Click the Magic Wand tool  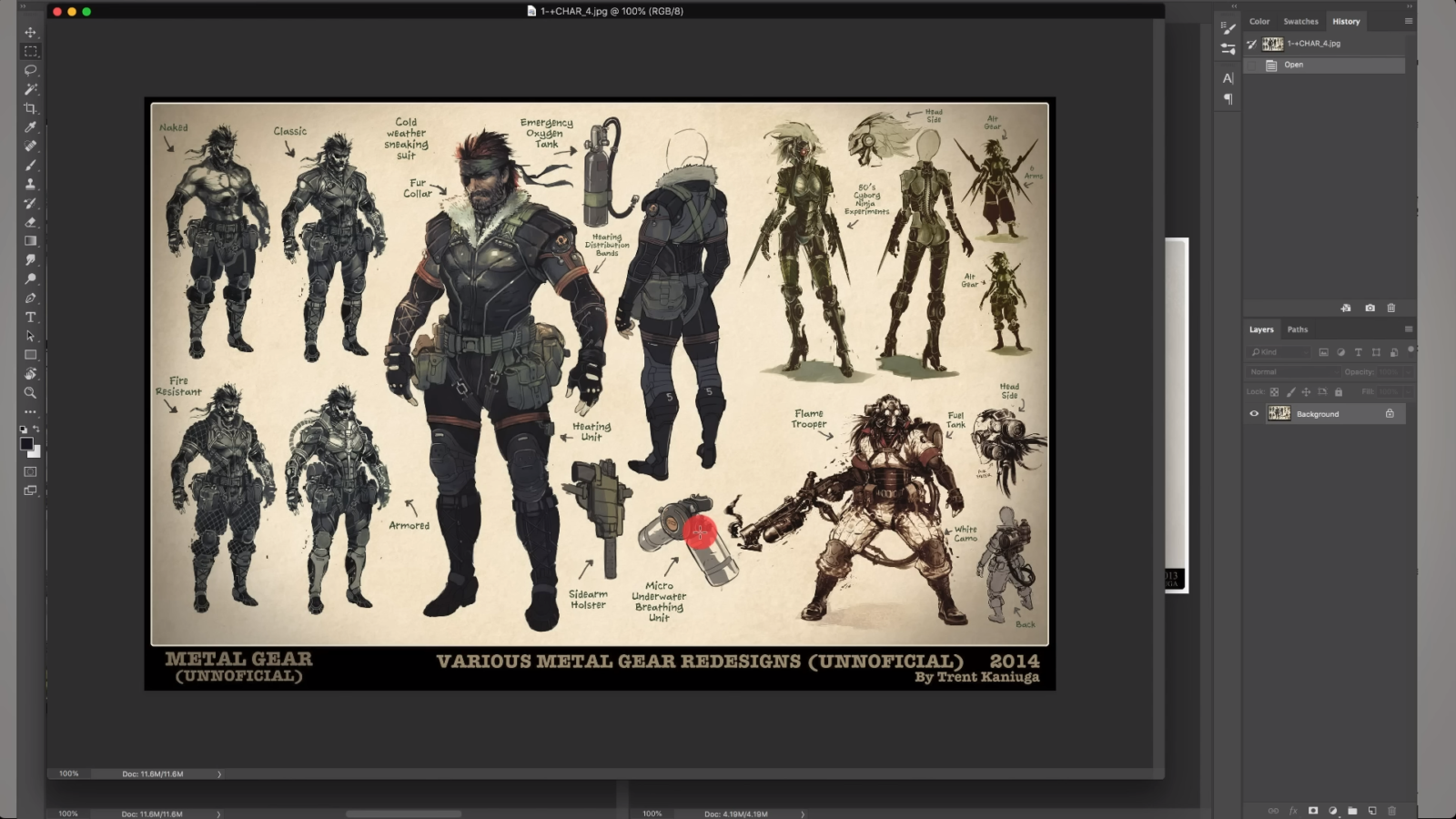(x=30, y=89)
